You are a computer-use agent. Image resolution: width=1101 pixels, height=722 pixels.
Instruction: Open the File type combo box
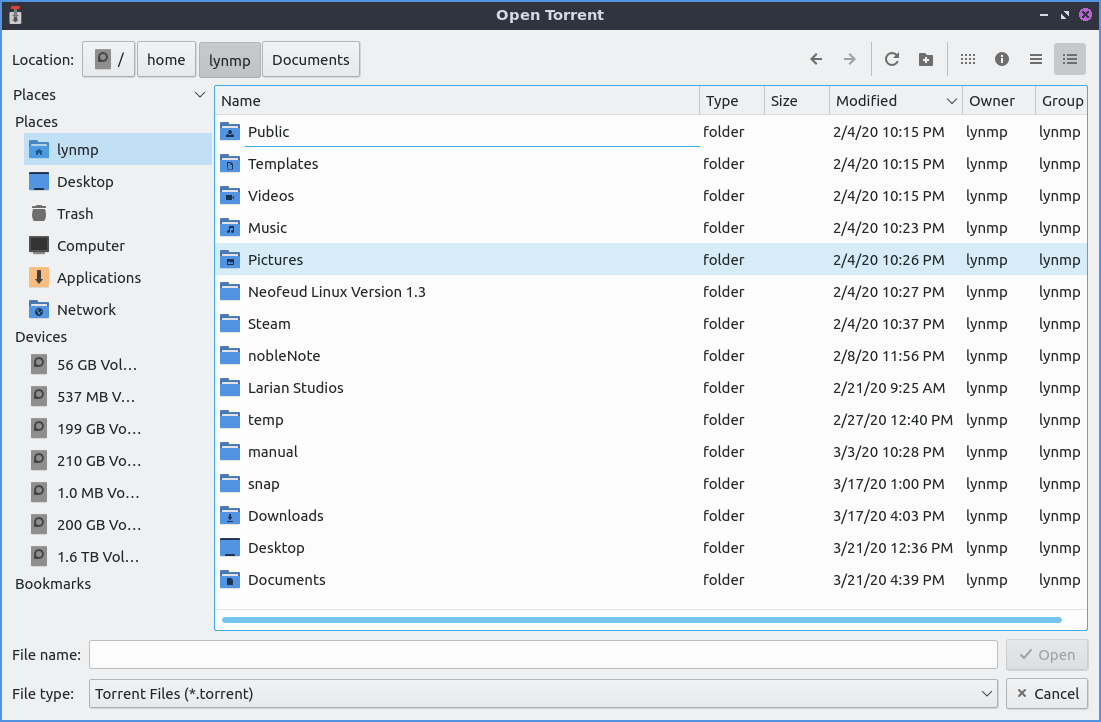coord(544,693)
